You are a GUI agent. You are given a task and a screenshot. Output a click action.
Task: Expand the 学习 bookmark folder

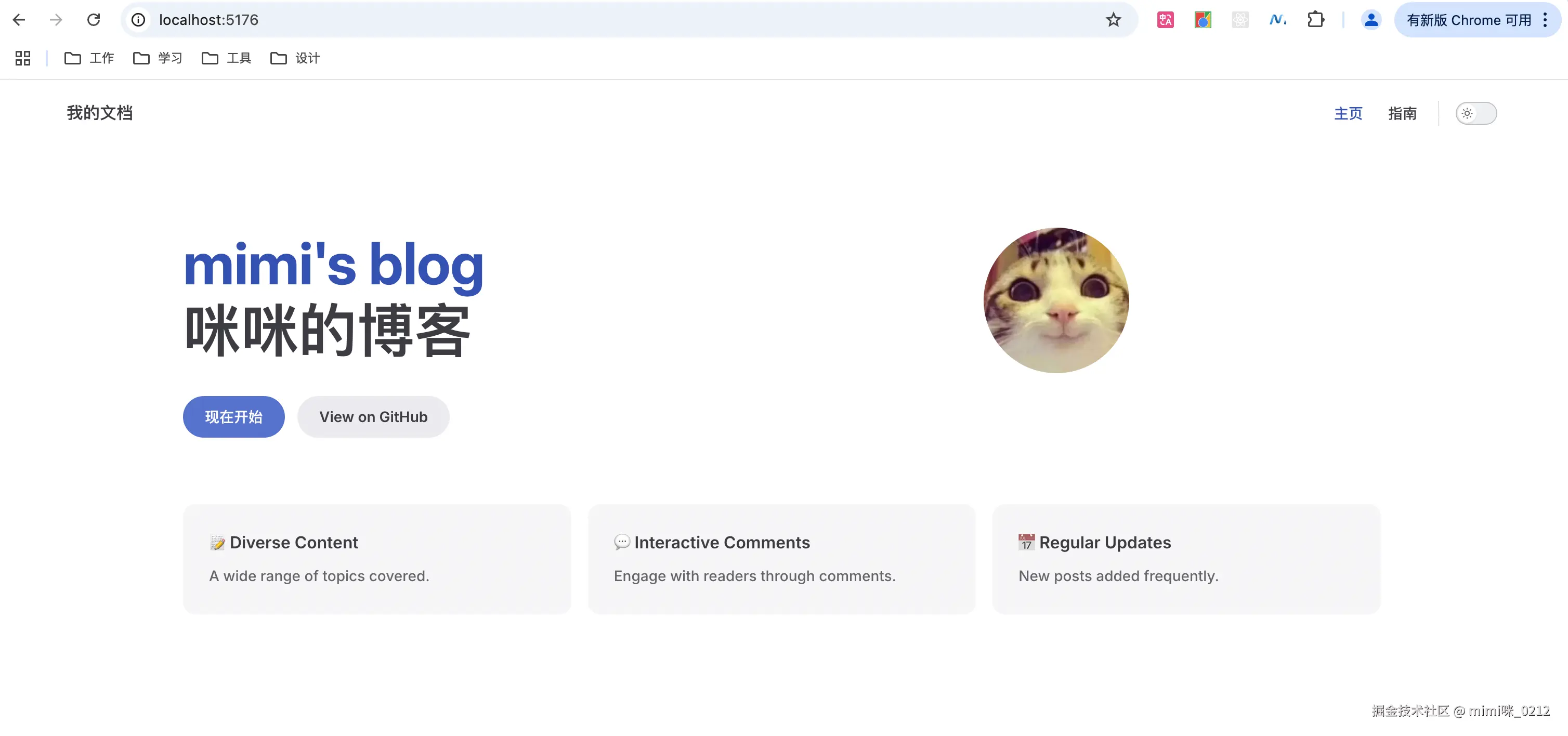[158, 58]
